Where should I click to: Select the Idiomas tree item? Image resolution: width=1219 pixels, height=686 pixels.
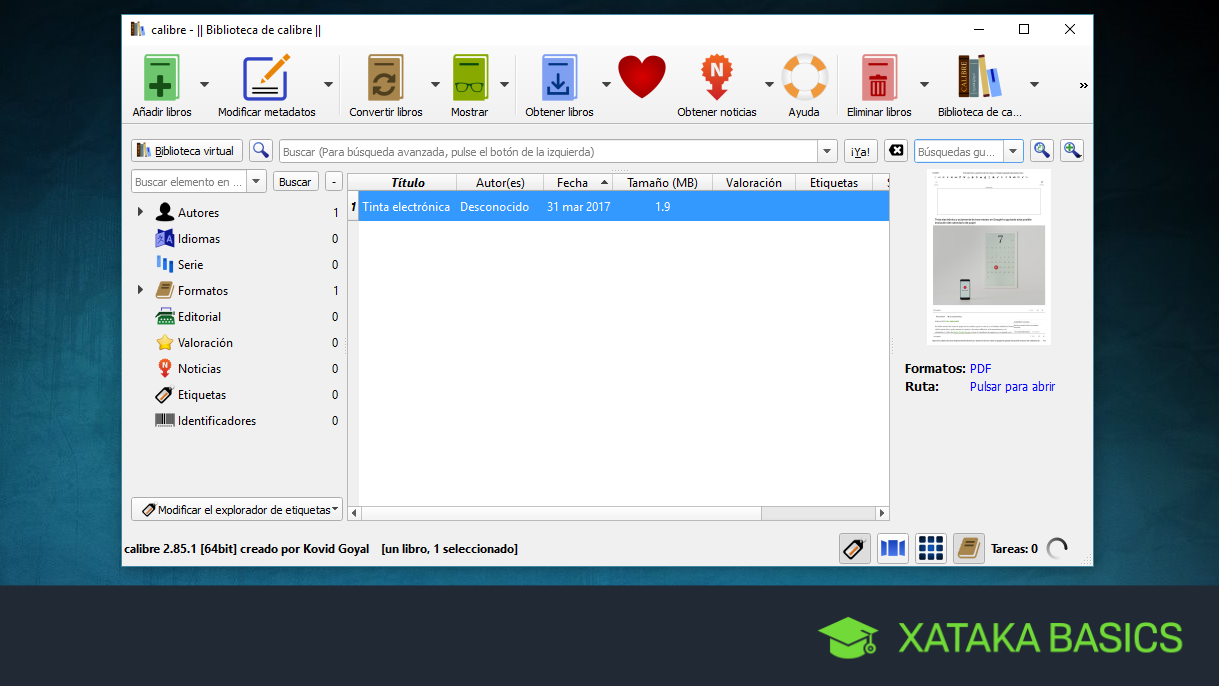[x=199, y=238]
